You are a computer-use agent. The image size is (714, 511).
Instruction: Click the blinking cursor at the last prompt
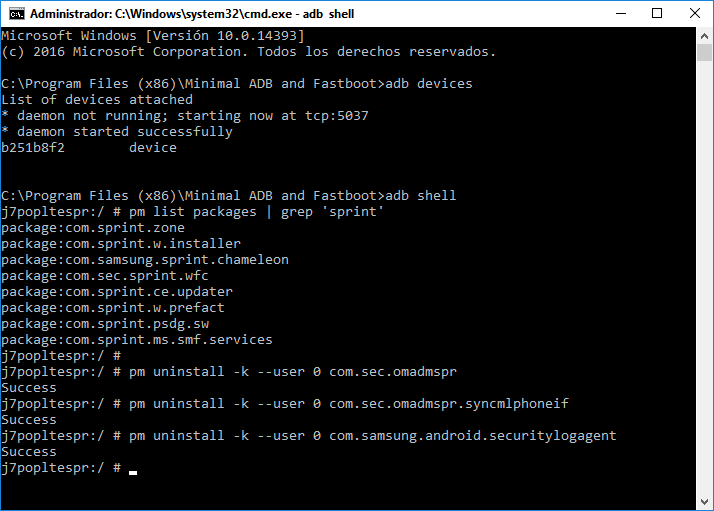(x=133, y=469)
